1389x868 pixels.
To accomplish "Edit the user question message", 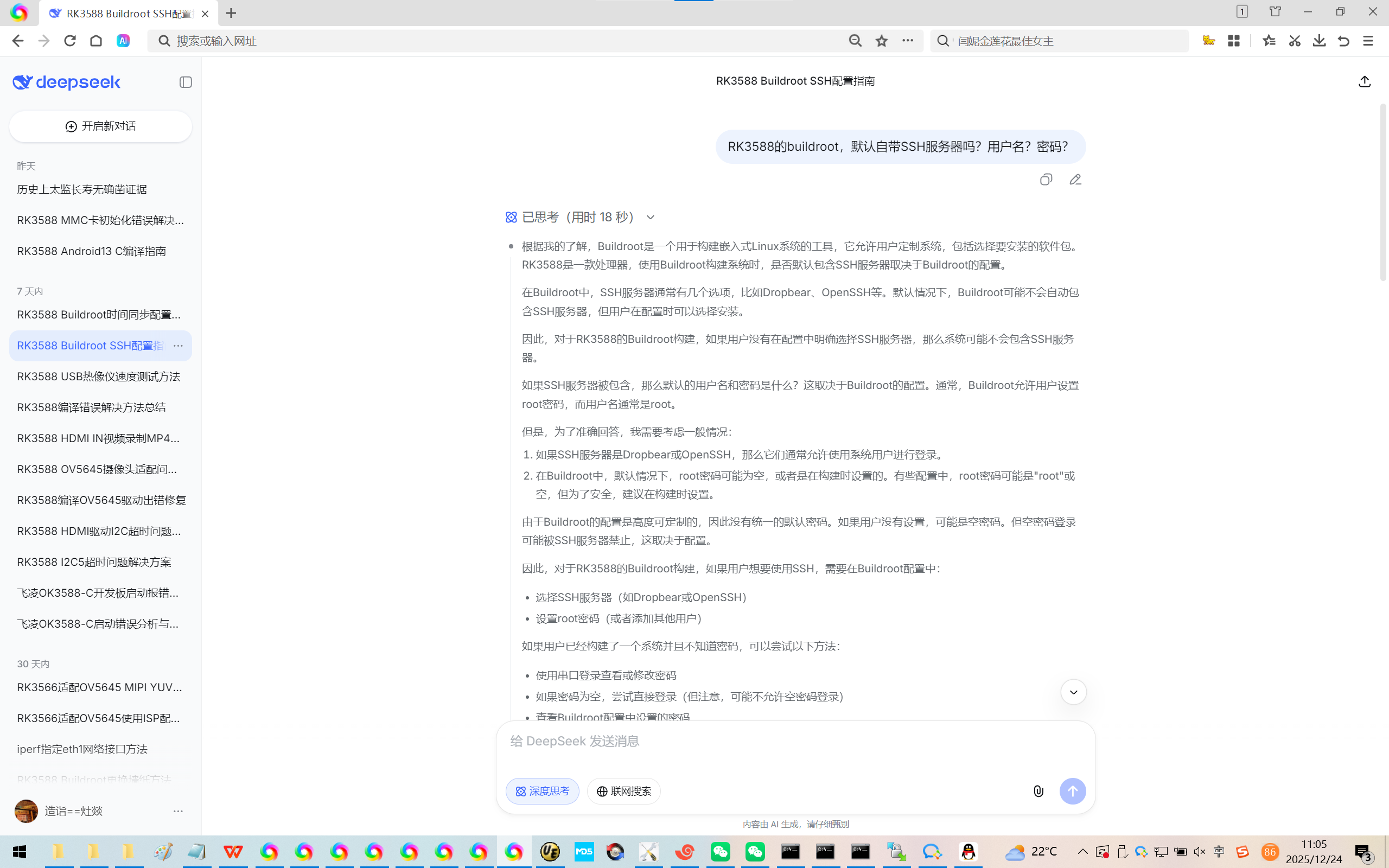I will point(1075,180).
